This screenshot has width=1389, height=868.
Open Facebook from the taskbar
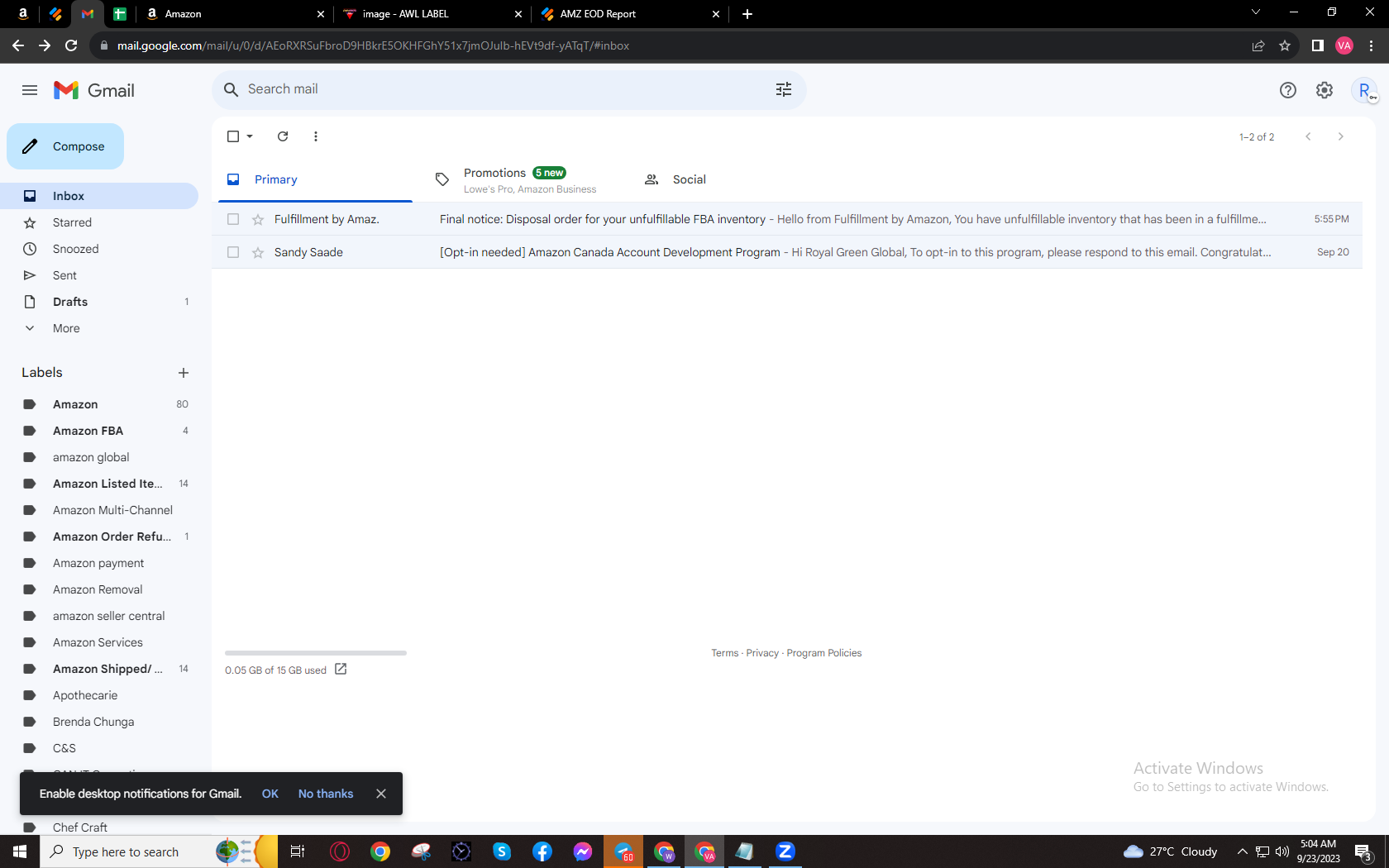[x=542, y=851]
